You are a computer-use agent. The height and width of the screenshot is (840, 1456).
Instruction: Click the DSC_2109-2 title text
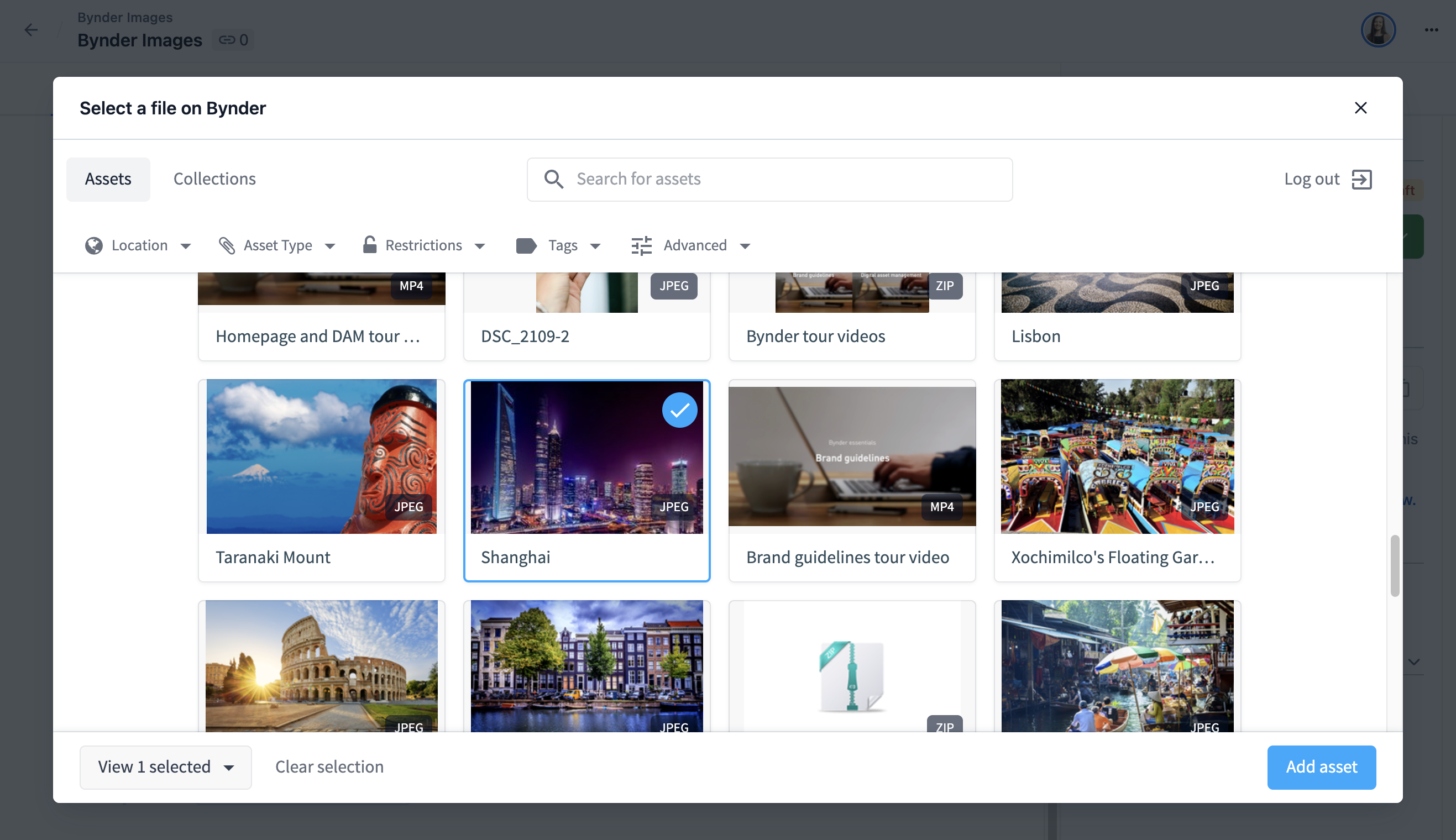pos(525,337)
